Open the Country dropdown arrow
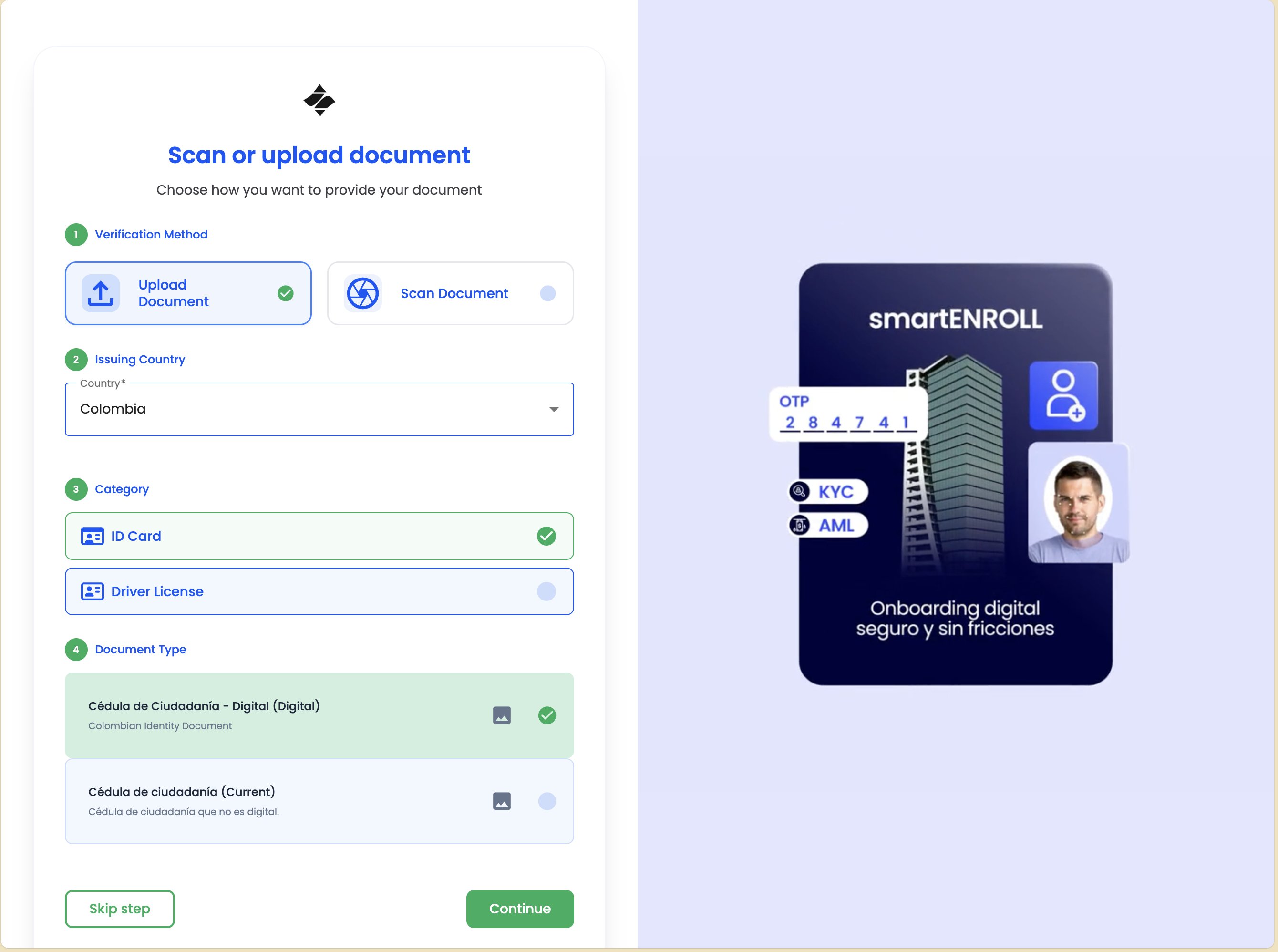 tap(553, 409)
